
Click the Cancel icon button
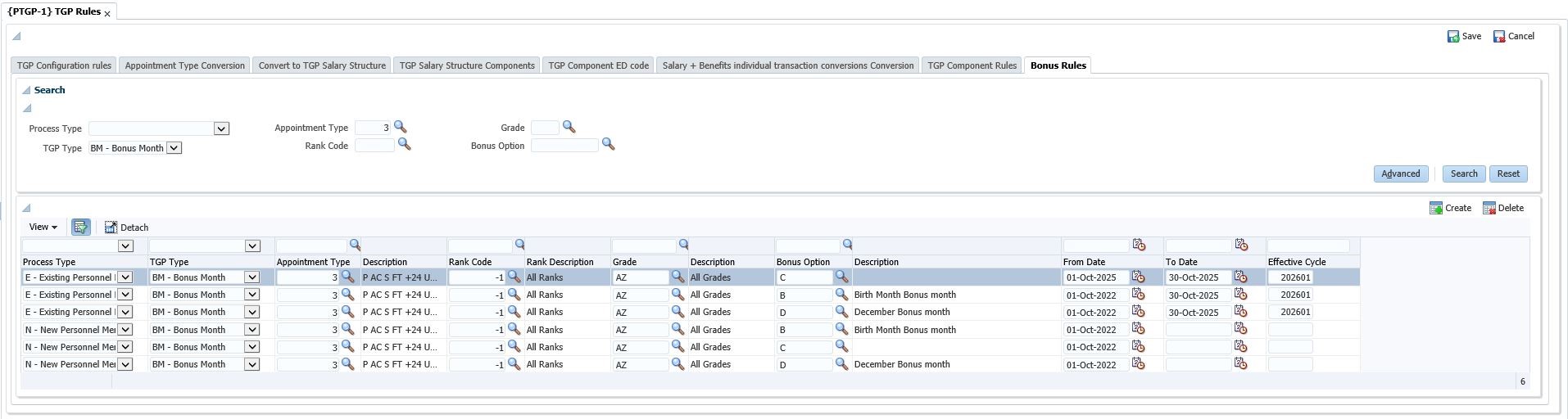[x=1499, y=37]
